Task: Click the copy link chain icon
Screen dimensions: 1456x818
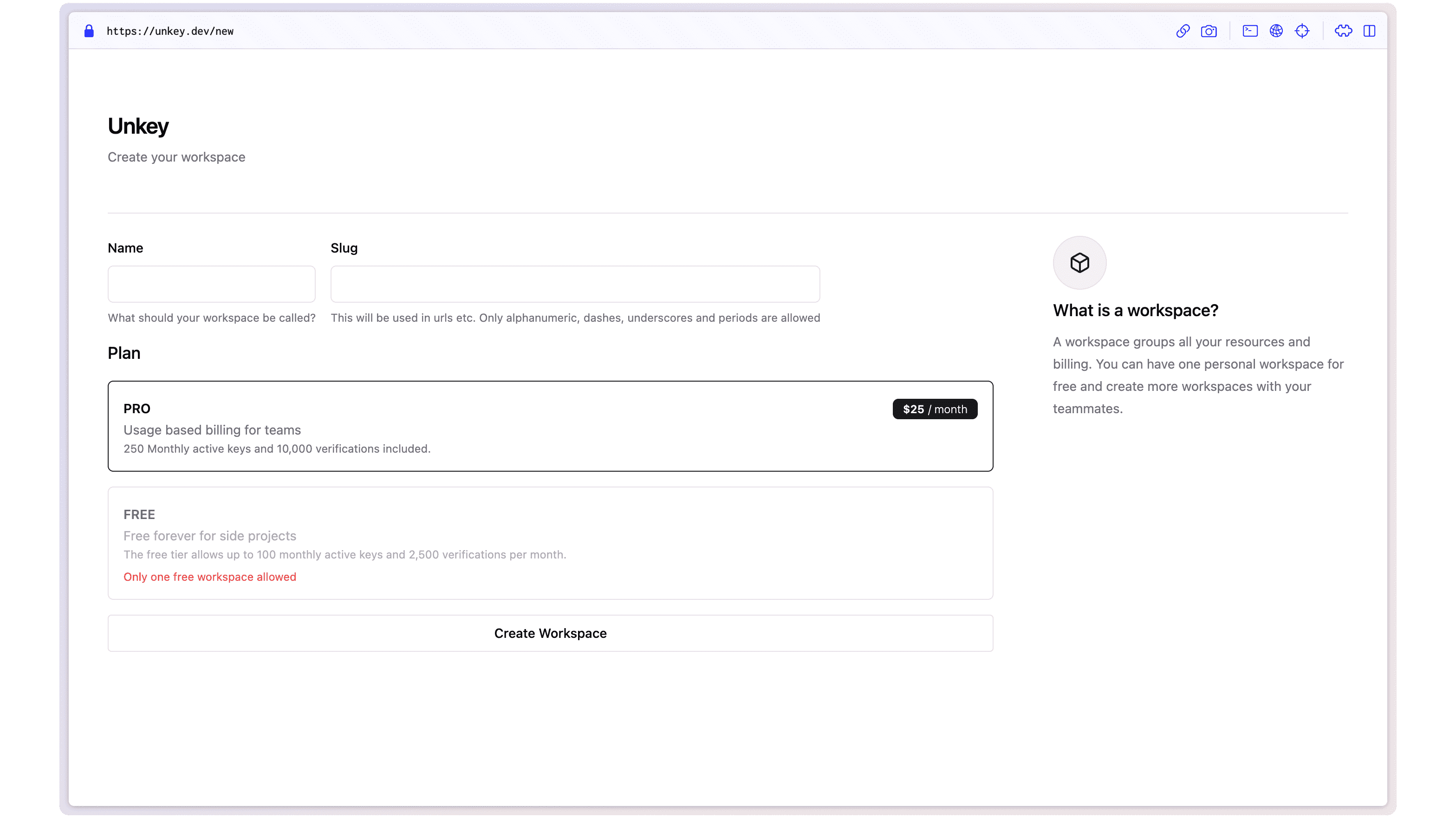Action: [1183, 31]
